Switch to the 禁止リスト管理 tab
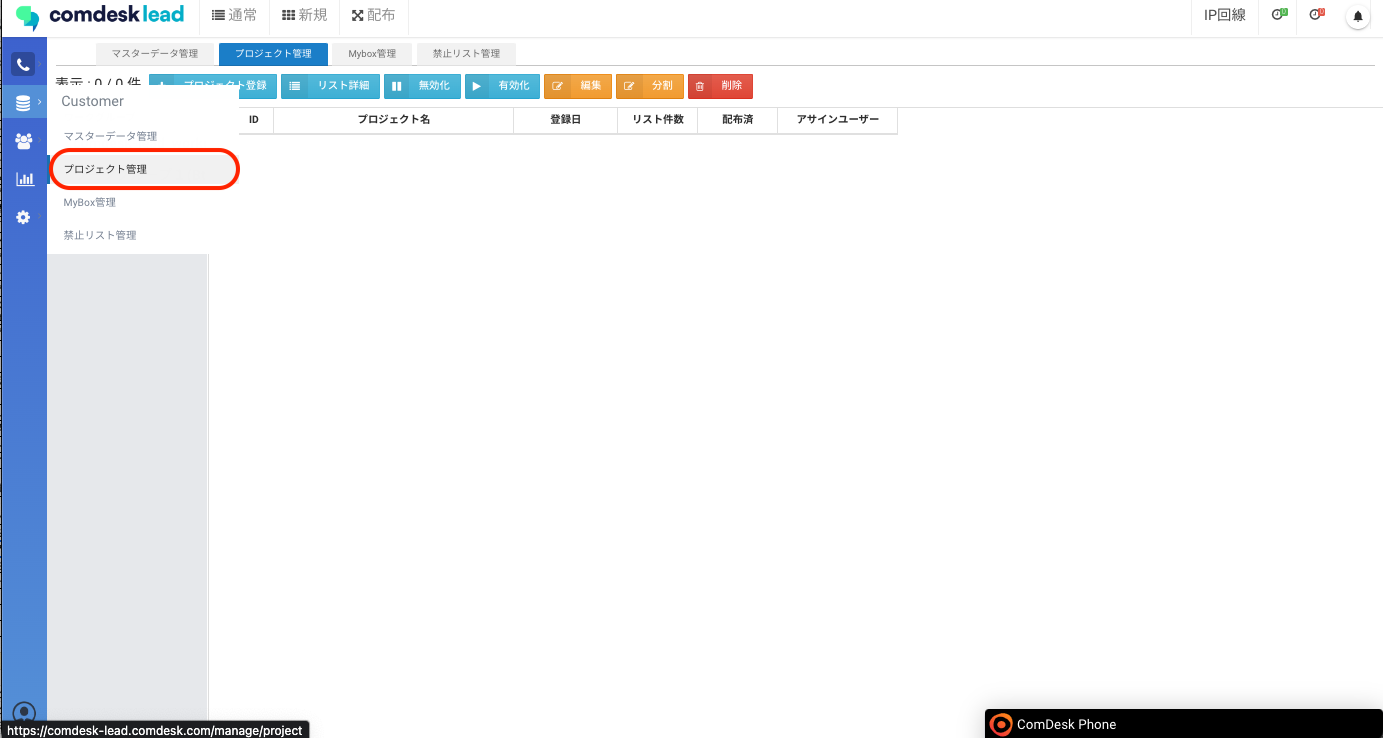The width and height of the screenshot is (1383, 738). pos(466,54)
